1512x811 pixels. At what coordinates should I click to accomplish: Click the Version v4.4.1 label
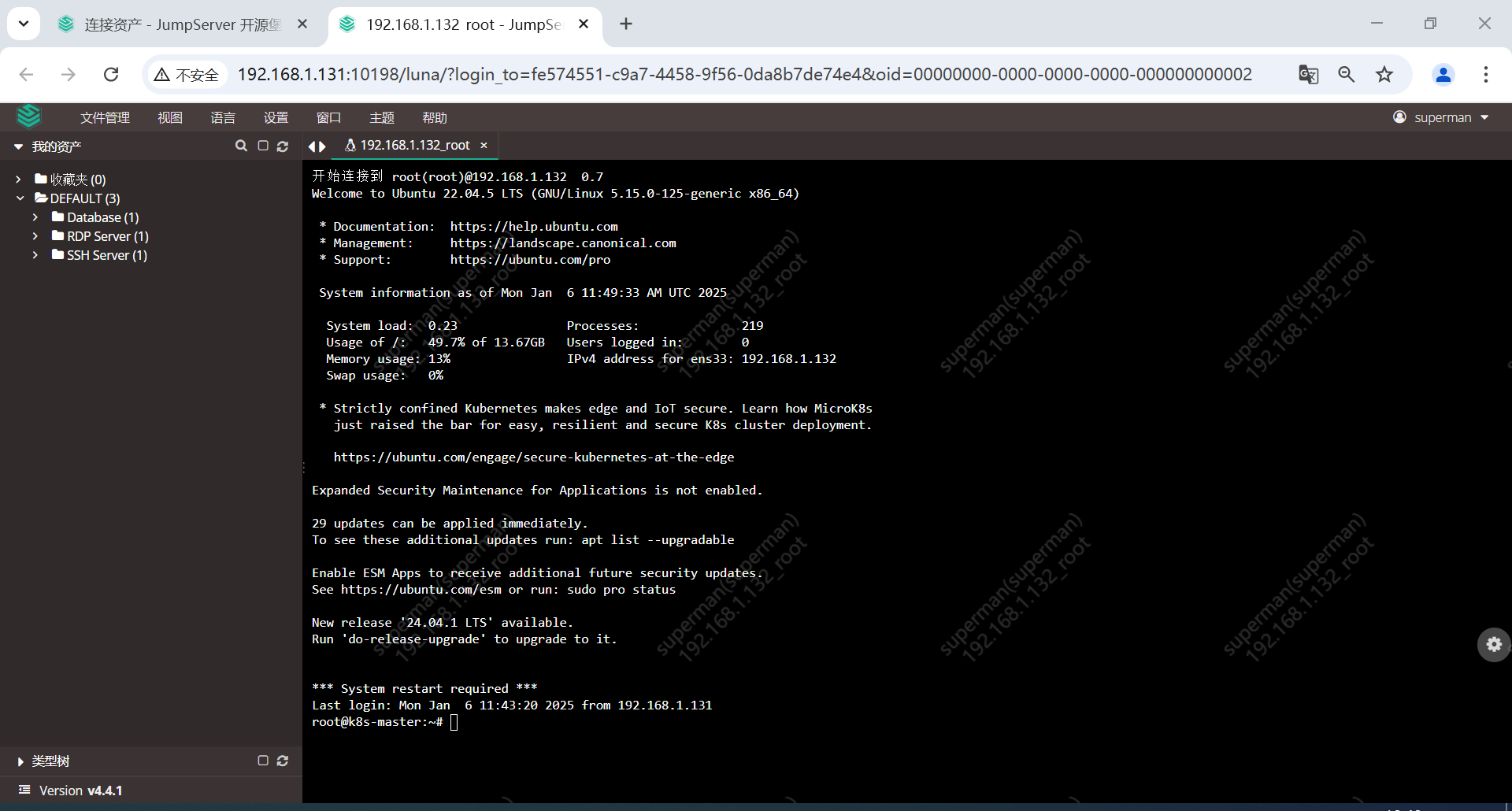80,791
